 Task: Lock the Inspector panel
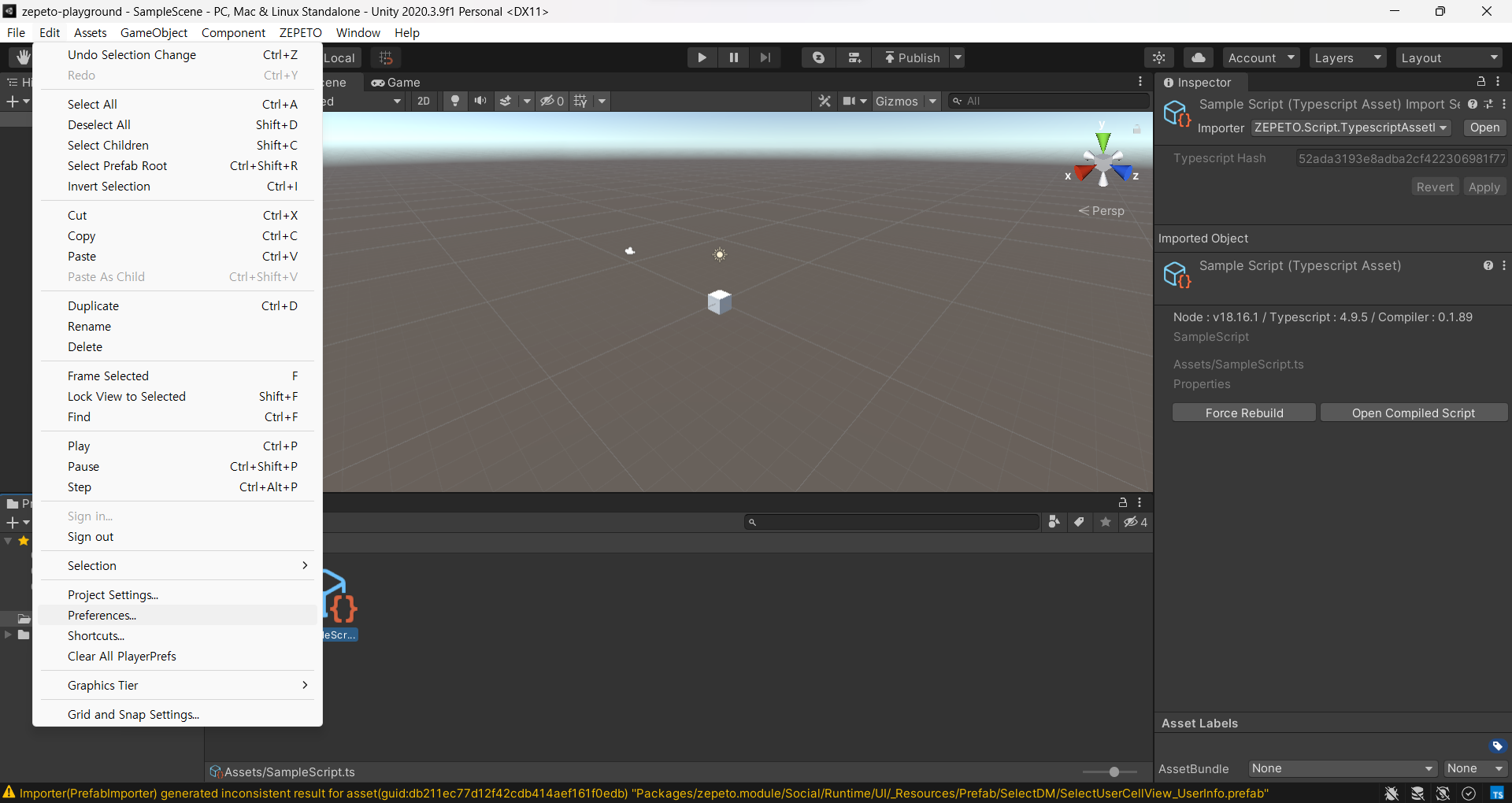pos(1480,82)
